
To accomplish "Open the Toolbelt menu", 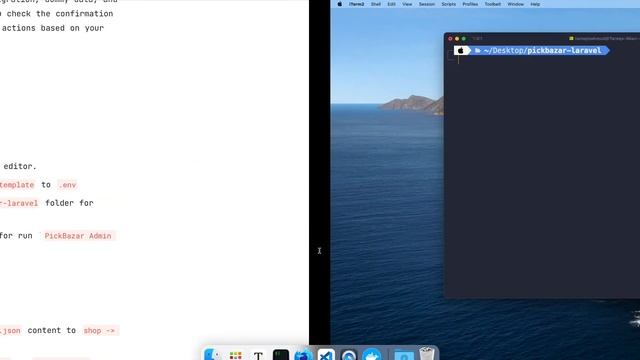I will click(493, 4).
